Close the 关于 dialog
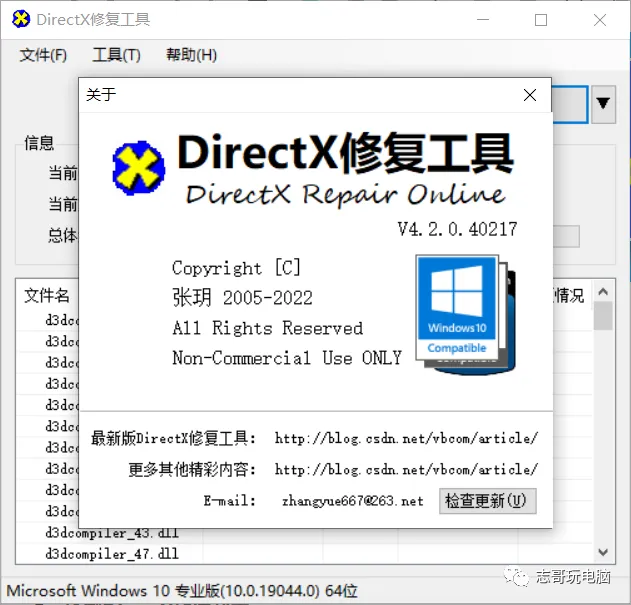This screenshot has height=605, width=631. coord(530,95)
